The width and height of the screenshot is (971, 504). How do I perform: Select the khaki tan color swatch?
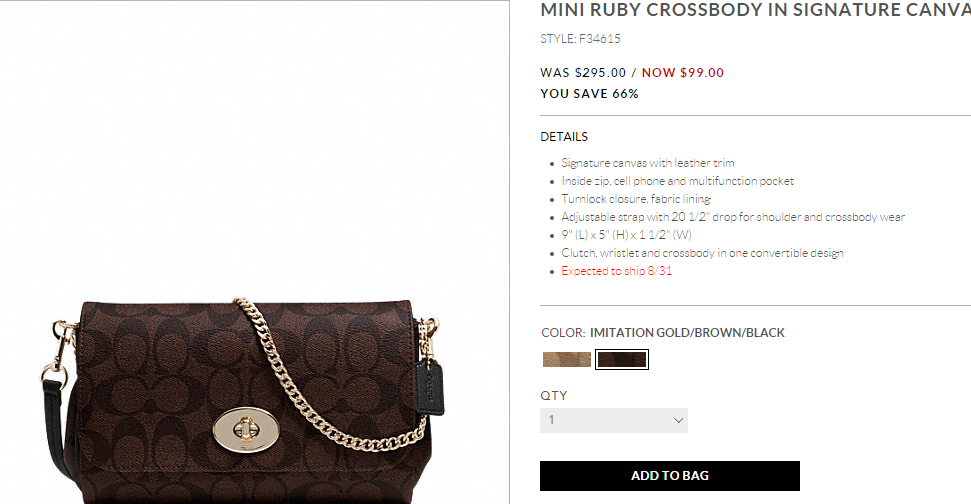(567, 359)
